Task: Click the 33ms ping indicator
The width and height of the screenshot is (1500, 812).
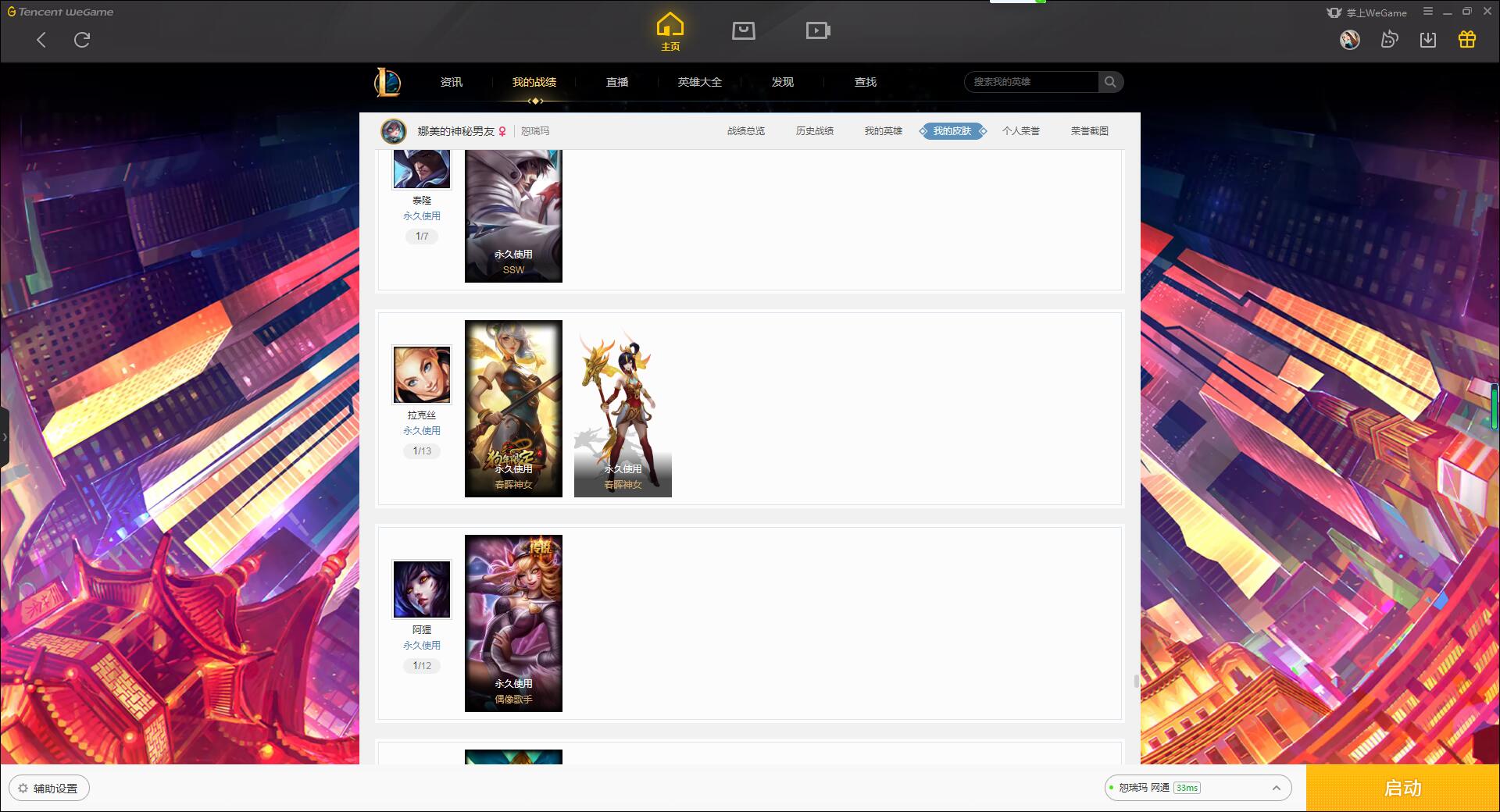Action: tap(1187, 788)
